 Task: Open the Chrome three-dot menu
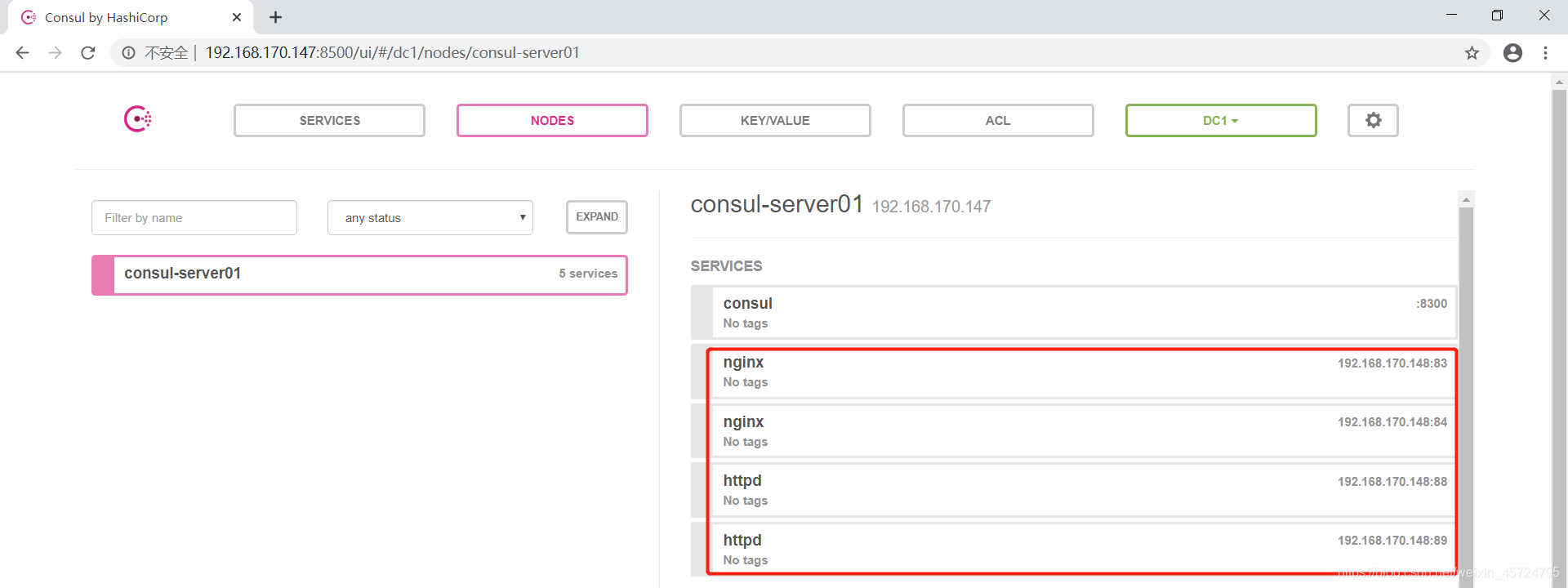click(1545, 53)
